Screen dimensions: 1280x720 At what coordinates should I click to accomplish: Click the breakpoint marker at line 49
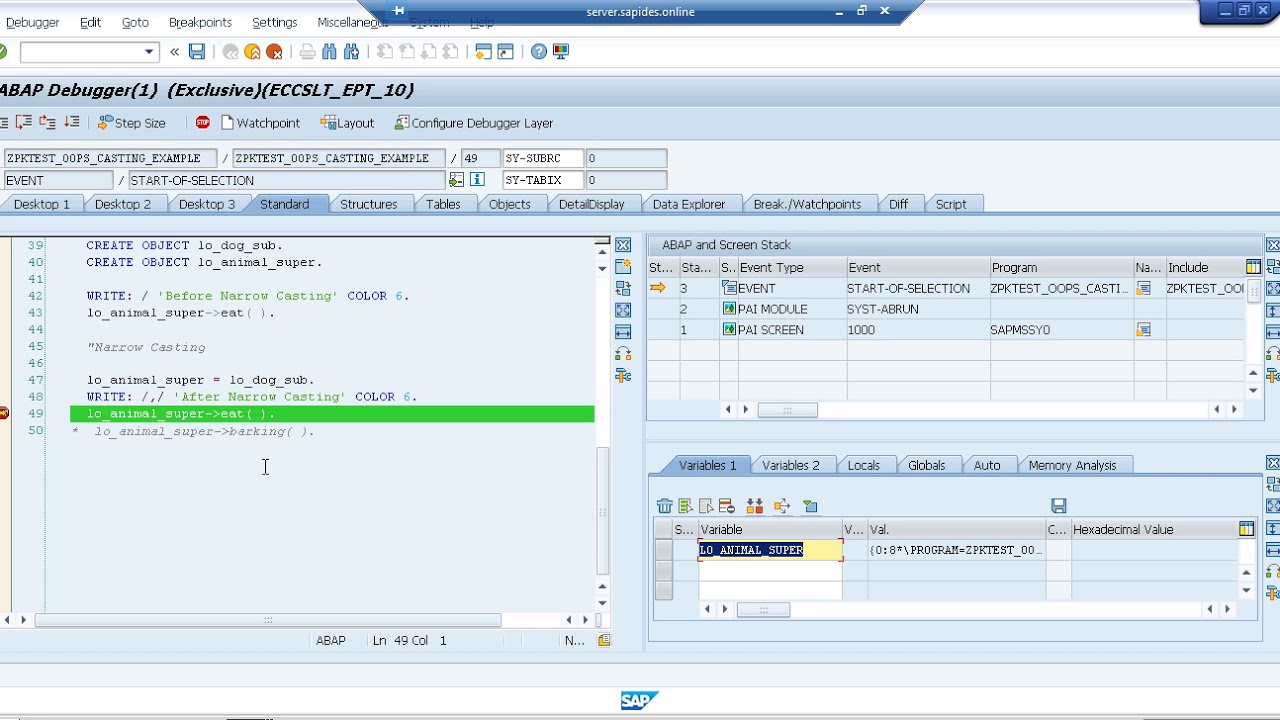[4, 414]
